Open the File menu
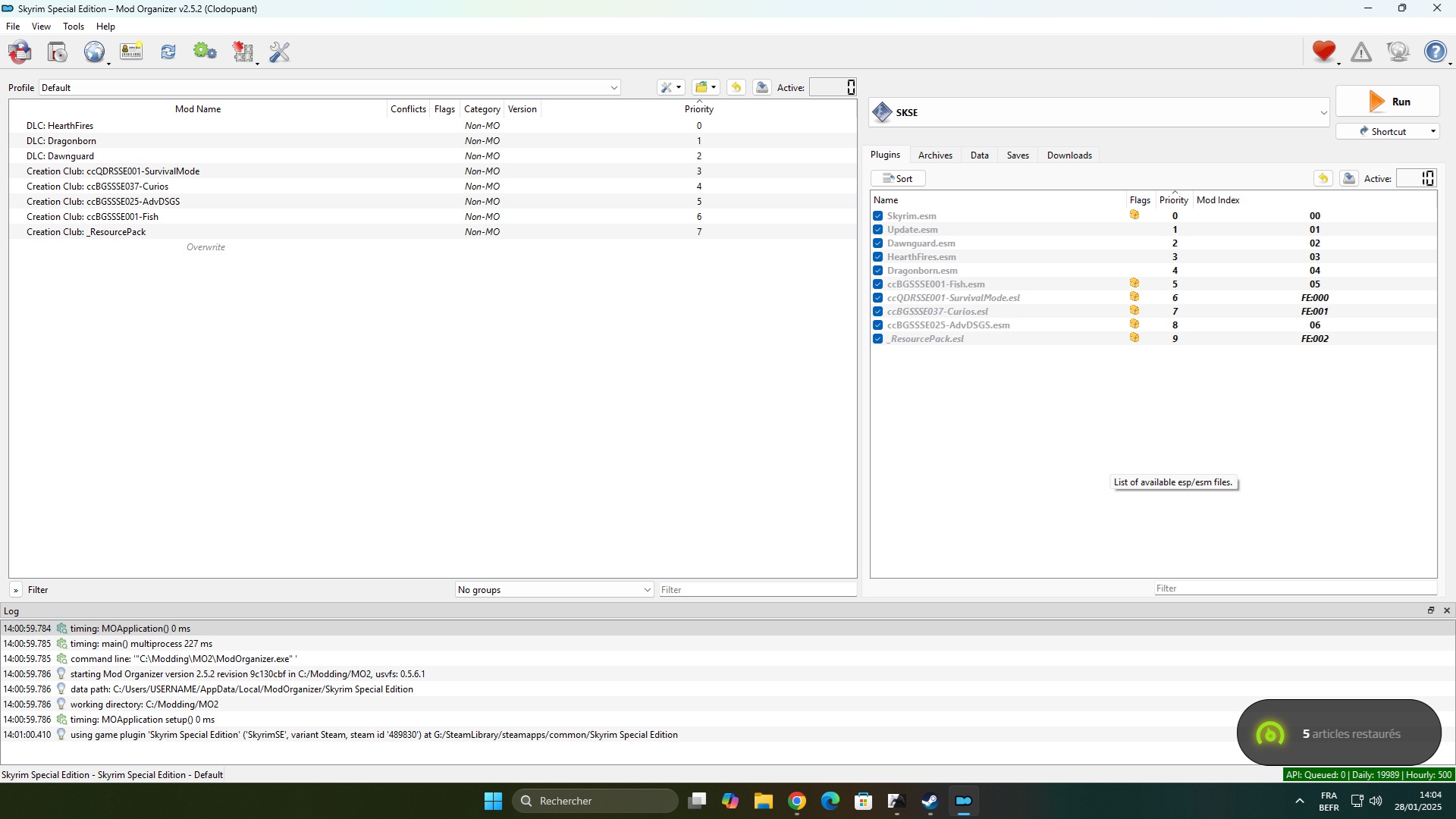The height and width of the screenshot is (819, 1456). 13,26
